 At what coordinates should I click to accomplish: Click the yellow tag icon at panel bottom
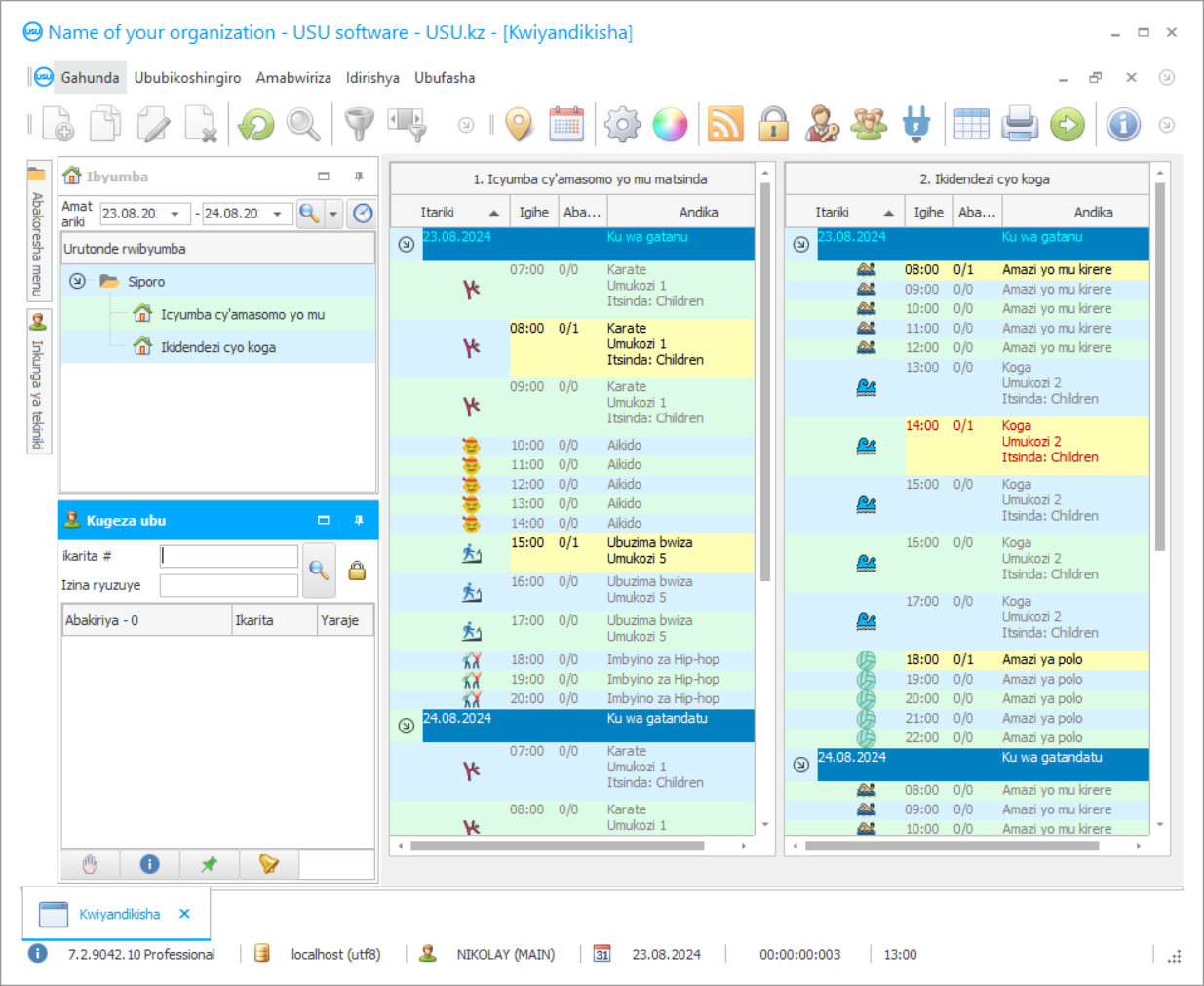pyautogui.click(x=268, y=864)
